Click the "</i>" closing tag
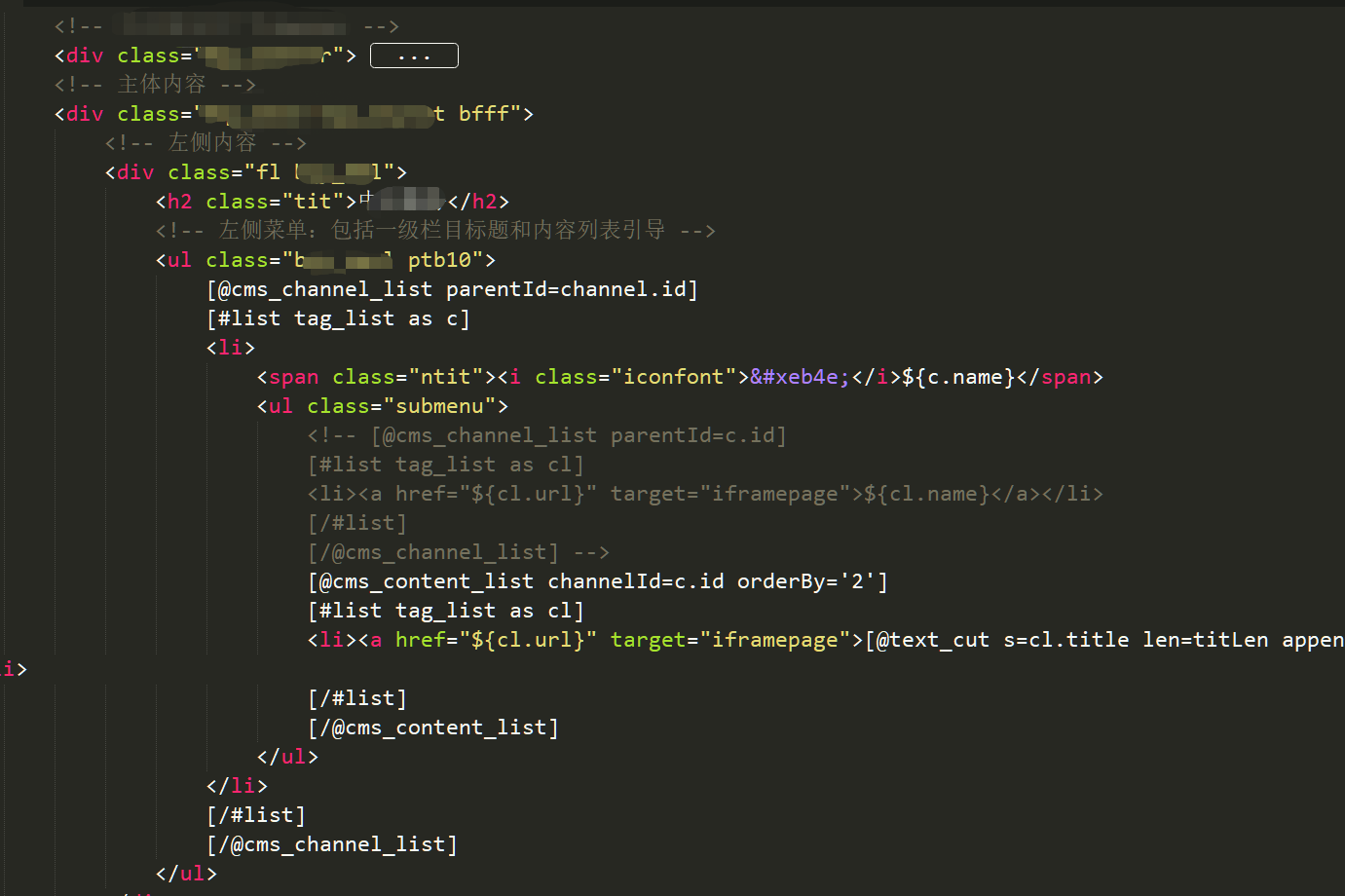 click(877, 377)
